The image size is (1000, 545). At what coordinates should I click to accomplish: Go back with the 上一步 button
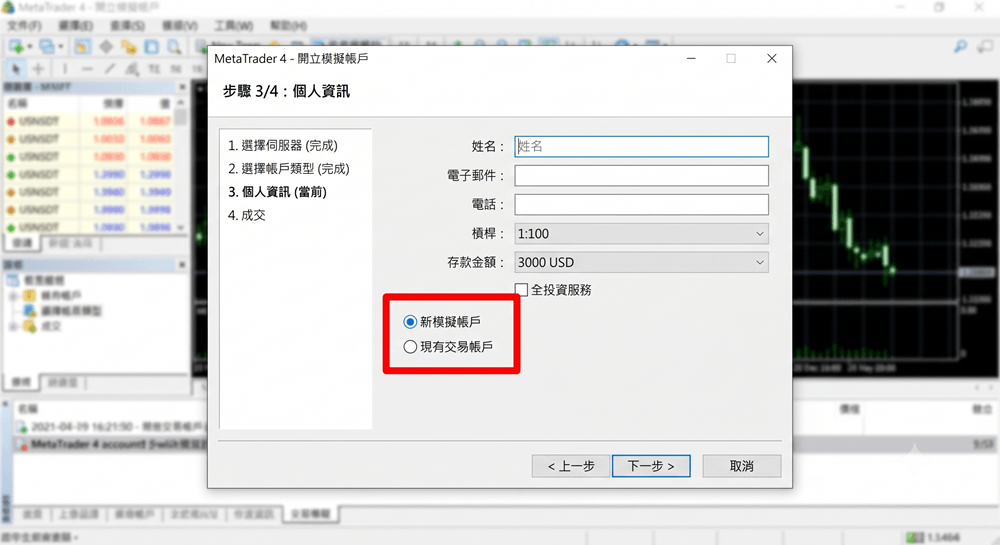tap(571, 466)
